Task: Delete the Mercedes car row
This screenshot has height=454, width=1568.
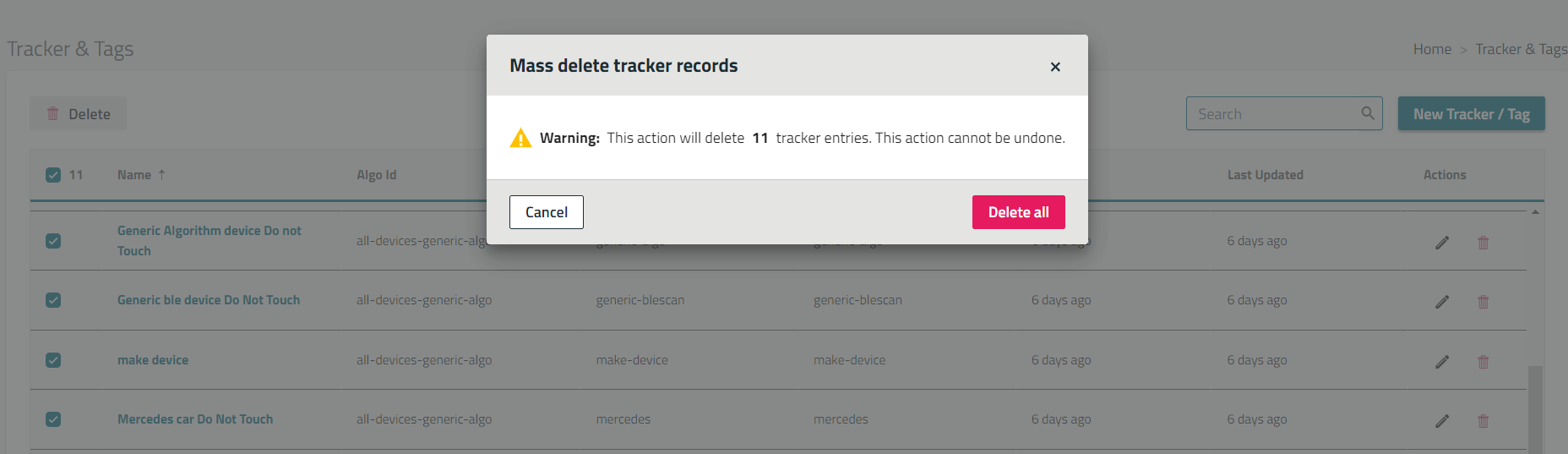Action: tap(1483, 421)
